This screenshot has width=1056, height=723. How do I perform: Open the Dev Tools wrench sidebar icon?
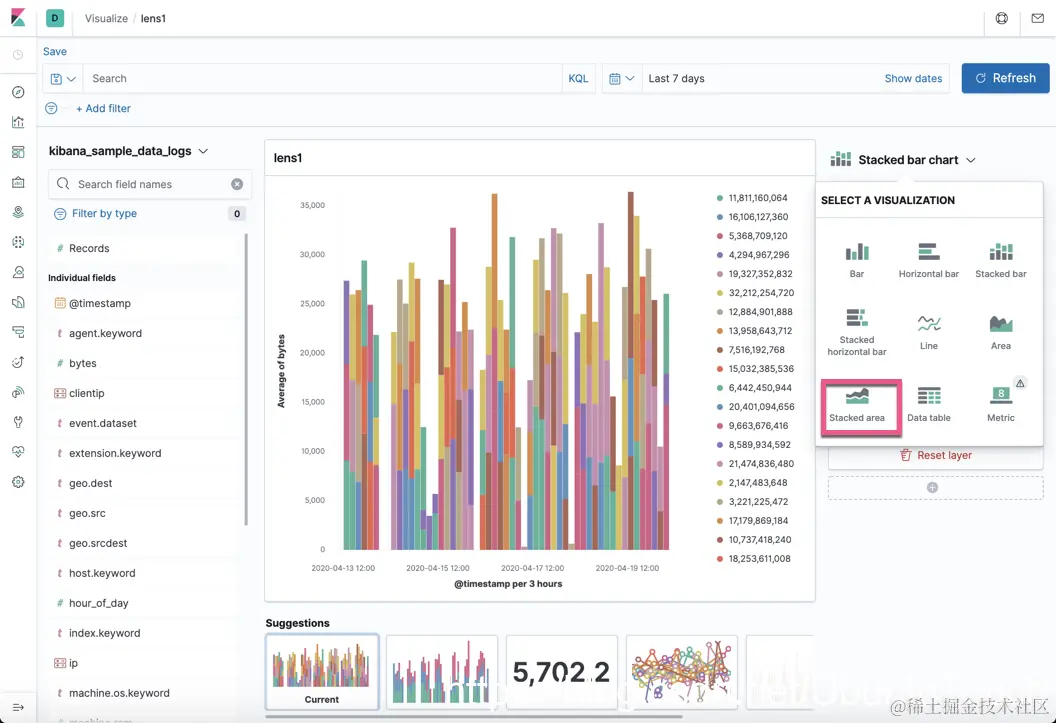(18, 422)
